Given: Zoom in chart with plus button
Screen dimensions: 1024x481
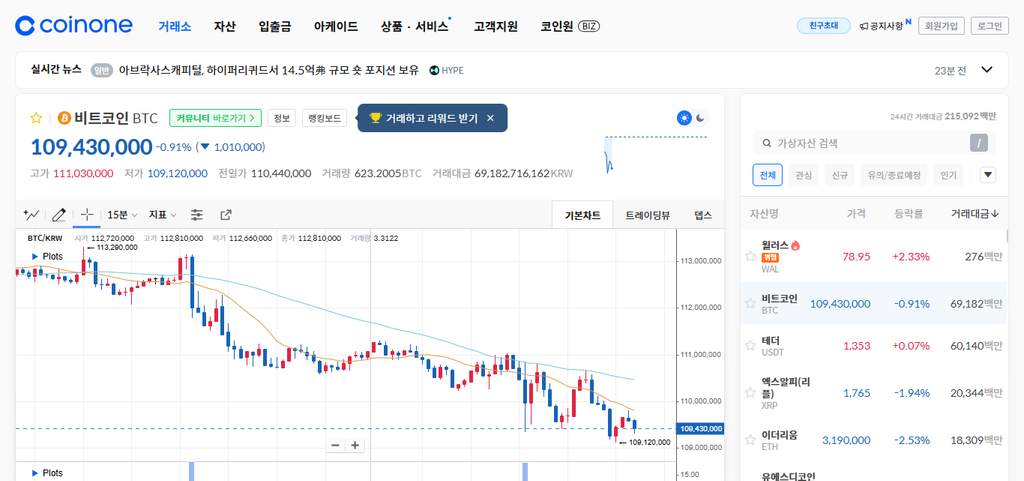Looking at the screenshot, I should [x=355, y=445].
